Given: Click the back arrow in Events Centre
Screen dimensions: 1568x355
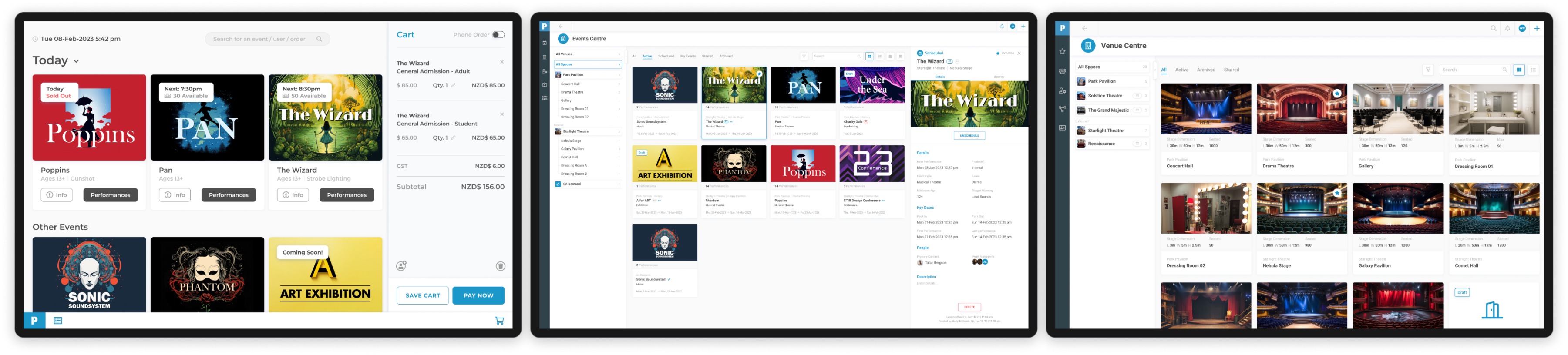Looking at the screenshot, I should [x=561, y=27].
